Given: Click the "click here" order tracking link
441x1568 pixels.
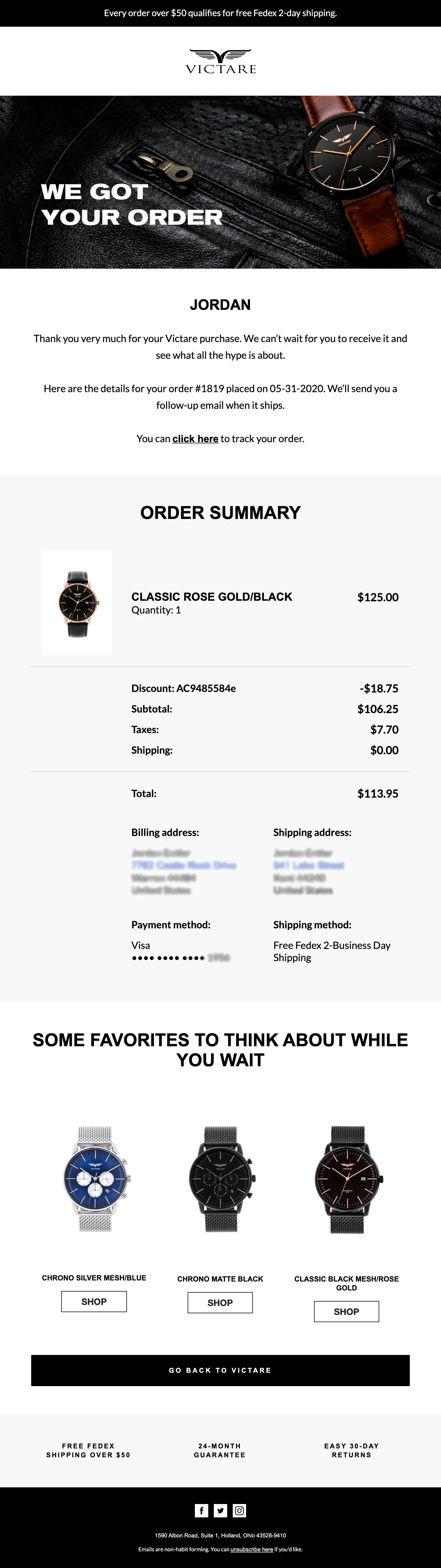Looking at the screenshot, I should [x=195, y=438].
